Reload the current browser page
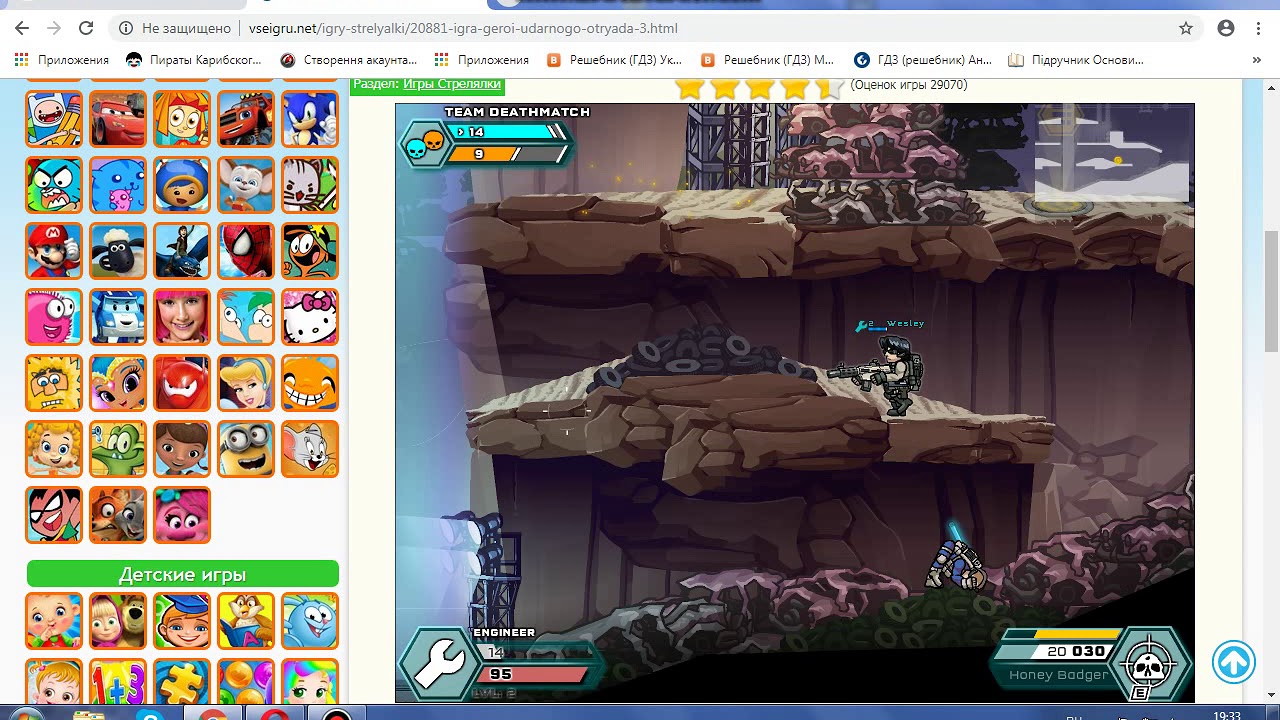This screenshot has height=720, width=1280. (86, 28)
